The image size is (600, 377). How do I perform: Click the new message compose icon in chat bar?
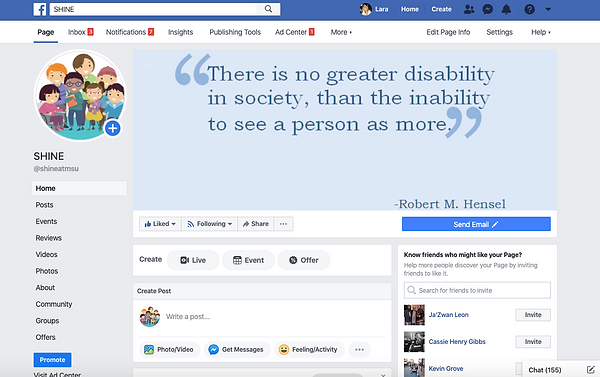pyautogui.click(x=590, y=370)
